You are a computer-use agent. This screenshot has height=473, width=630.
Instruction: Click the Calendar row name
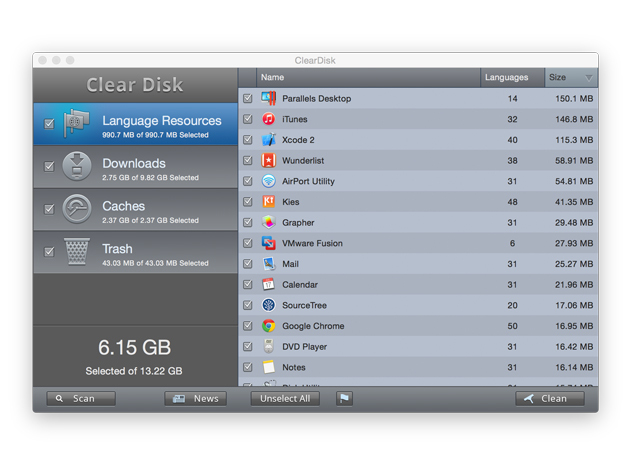[x=300, y=285]
